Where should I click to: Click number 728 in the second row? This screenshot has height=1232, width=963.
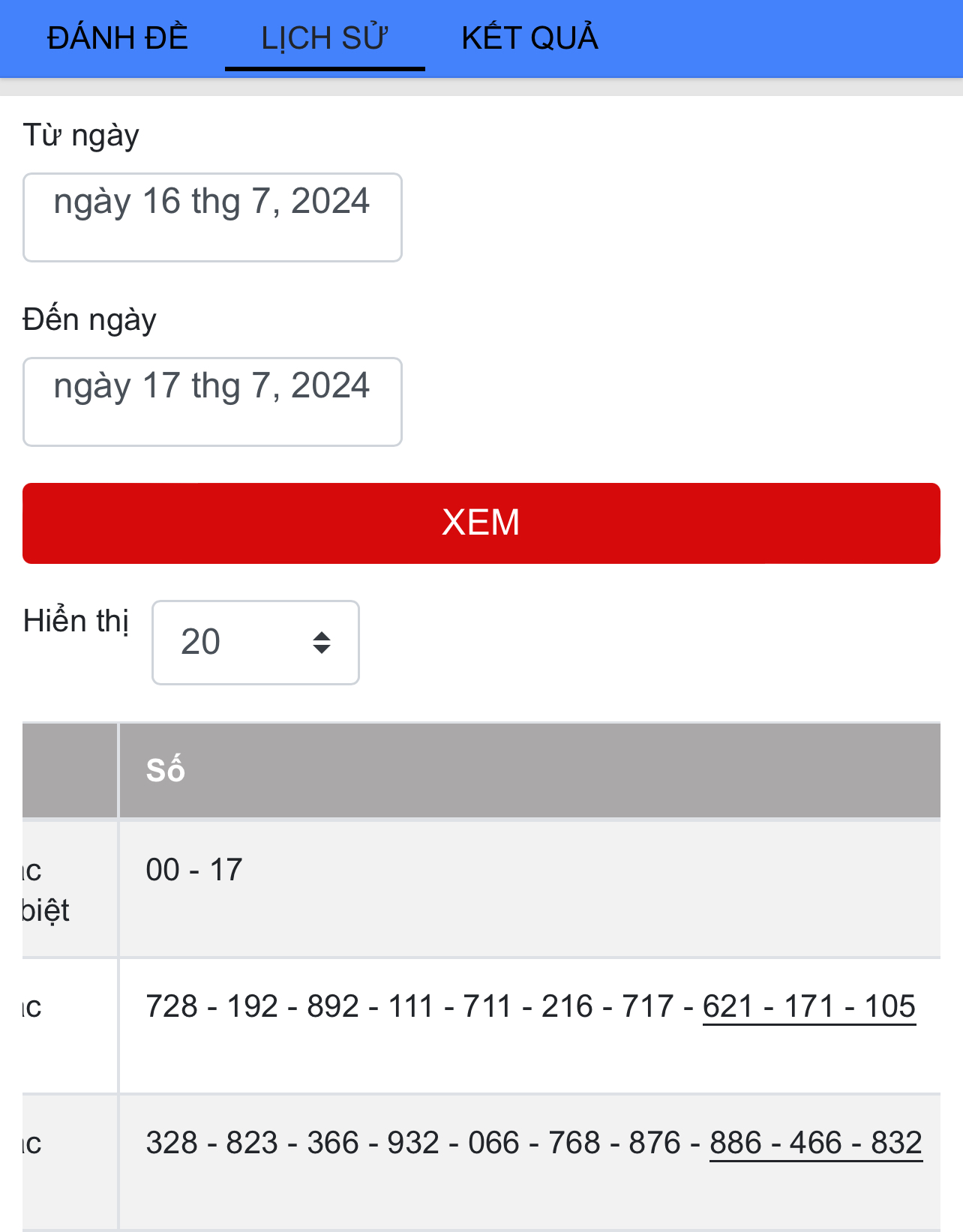click(172, 1006)
